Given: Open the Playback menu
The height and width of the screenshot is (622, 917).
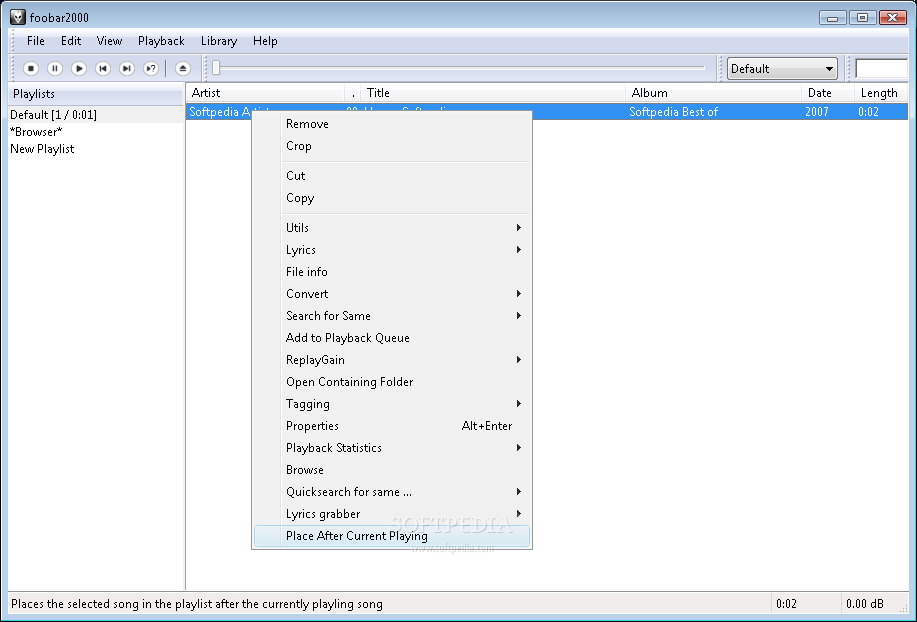Looking at the screenshot, I should click(x=161, y=41).
